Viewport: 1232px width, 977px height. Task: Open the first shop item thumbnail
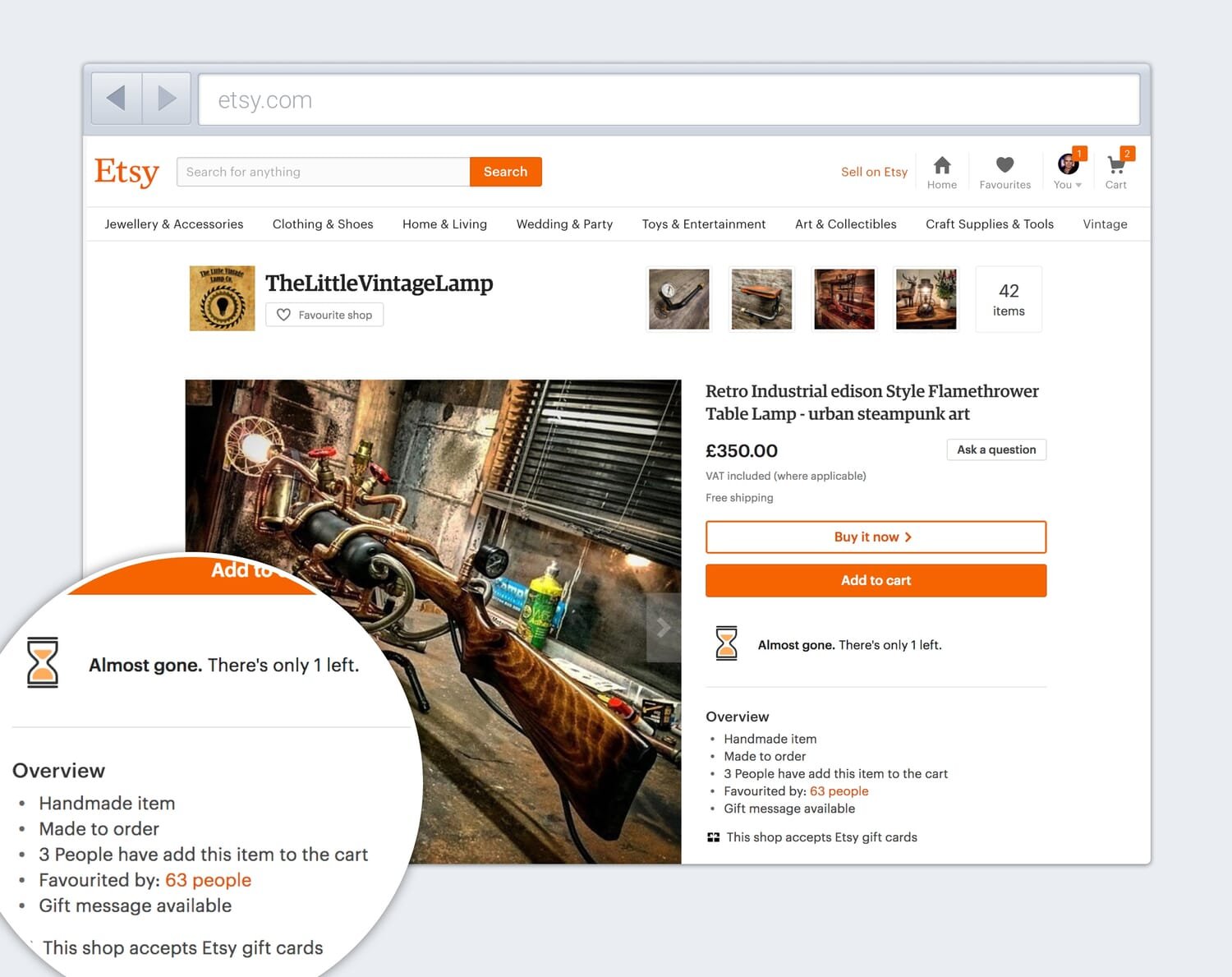(678, 298)
